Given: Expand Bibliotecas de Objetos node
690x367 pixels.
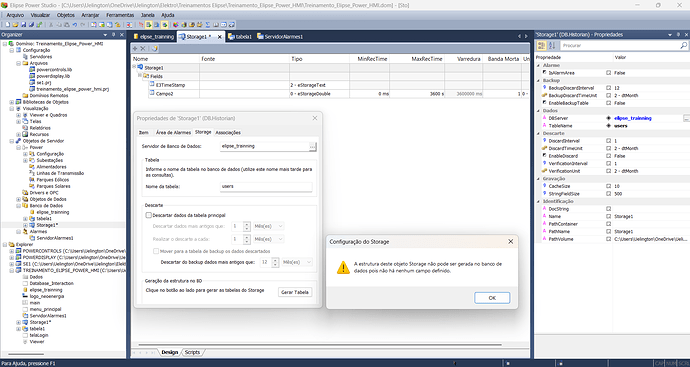Looking at the screenshot, I should (x=12, y=102).
